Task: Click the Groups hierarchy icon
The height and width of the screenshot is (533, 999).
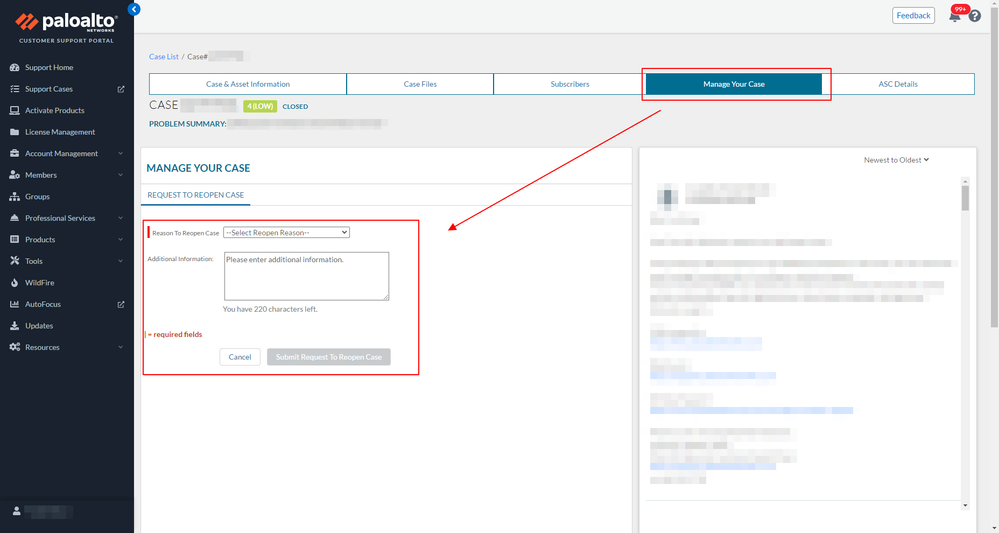Action: pos(14,197)
